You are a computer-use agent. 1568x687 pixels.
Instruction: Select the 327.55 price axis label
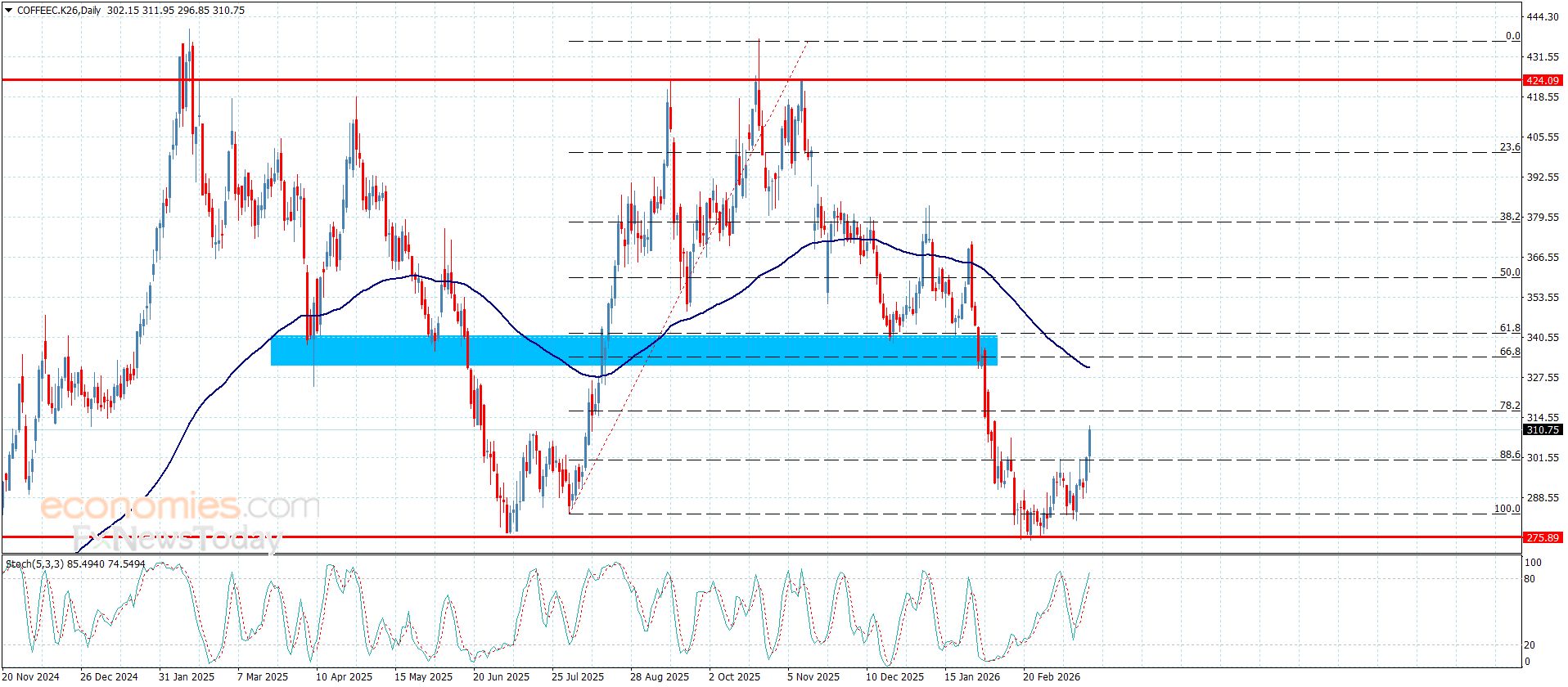tap(1542, 378)
